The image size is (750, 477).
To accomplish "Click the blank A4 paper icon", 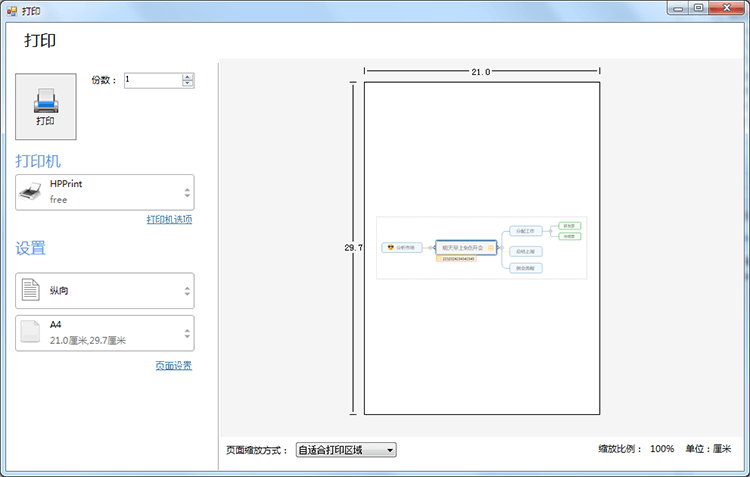I will [x=31, y=332].
